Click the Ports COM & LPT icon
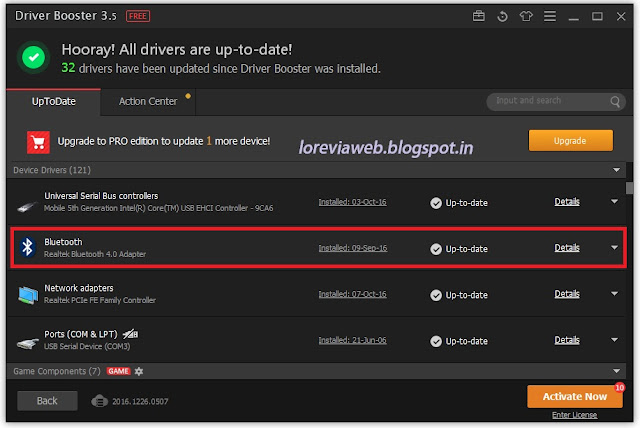This screenshot has width=640, height=428. tap(27, 343)
